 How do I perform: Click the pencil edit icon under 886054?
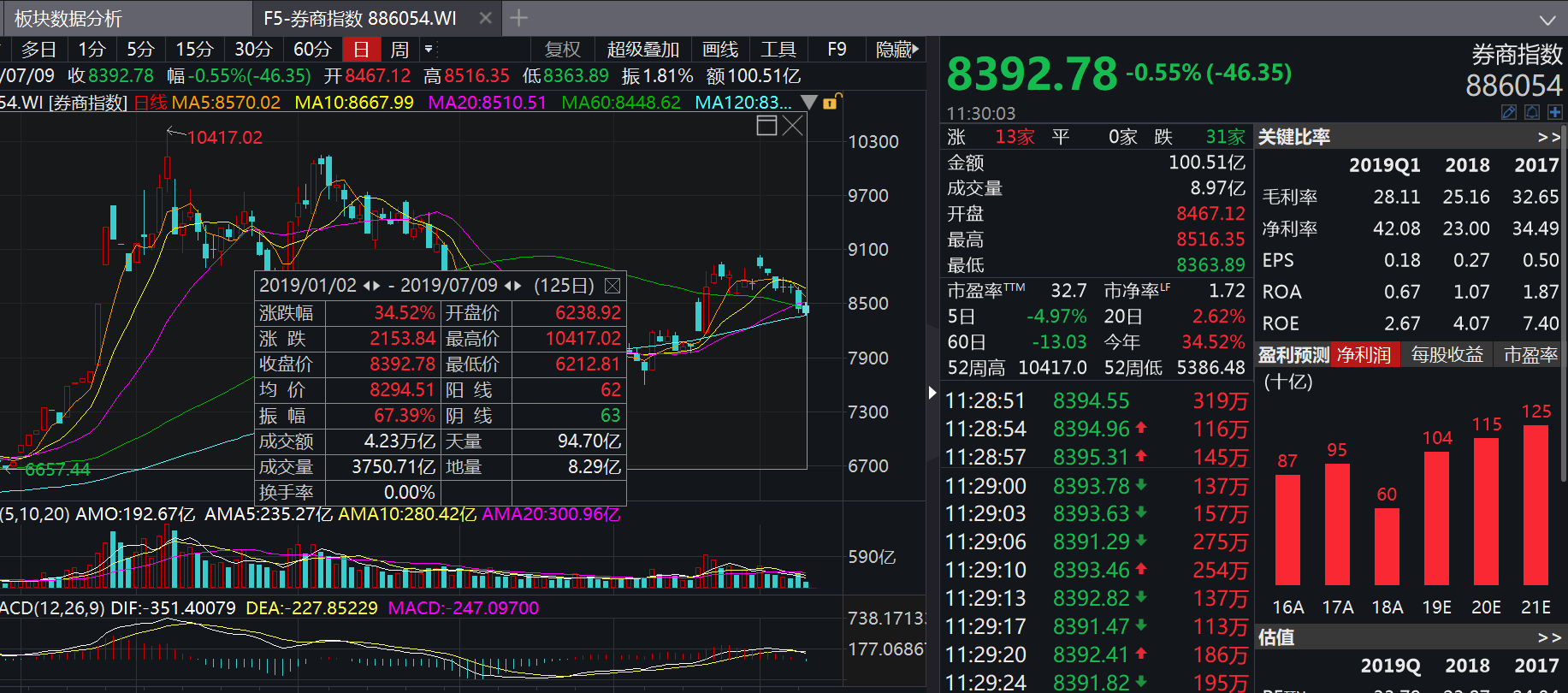[x=1510, y=112]
